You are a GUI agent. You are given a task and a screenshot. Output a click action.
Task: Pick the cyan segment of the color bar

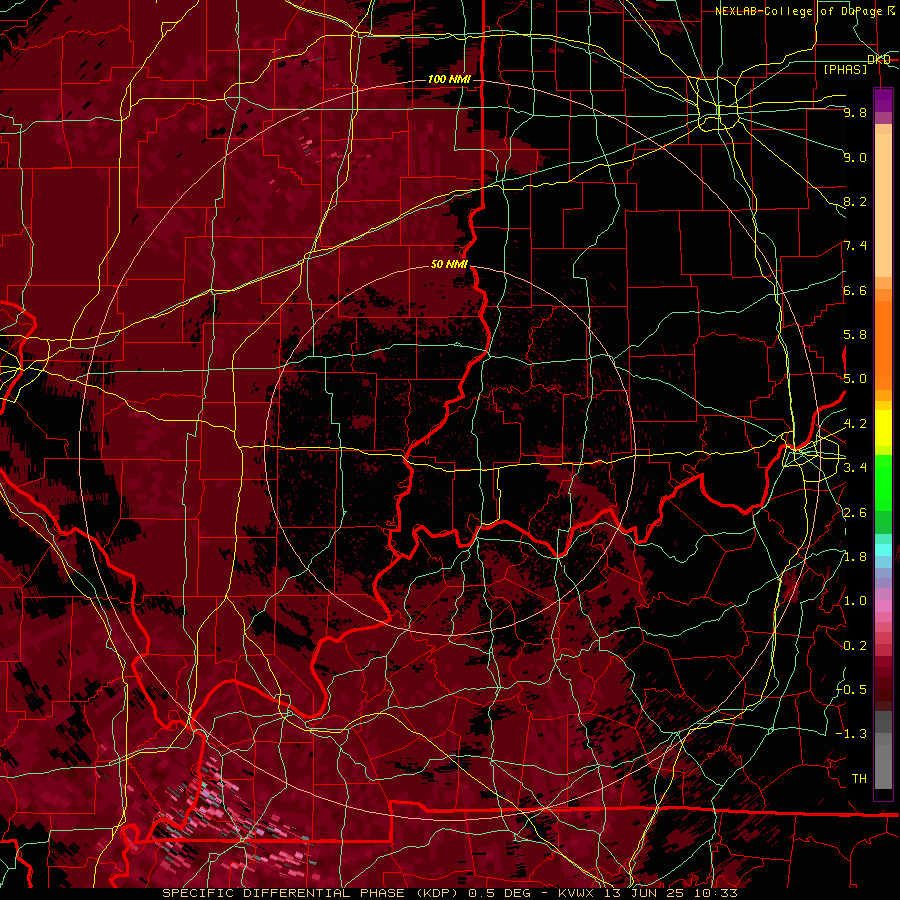click(883, 549)
